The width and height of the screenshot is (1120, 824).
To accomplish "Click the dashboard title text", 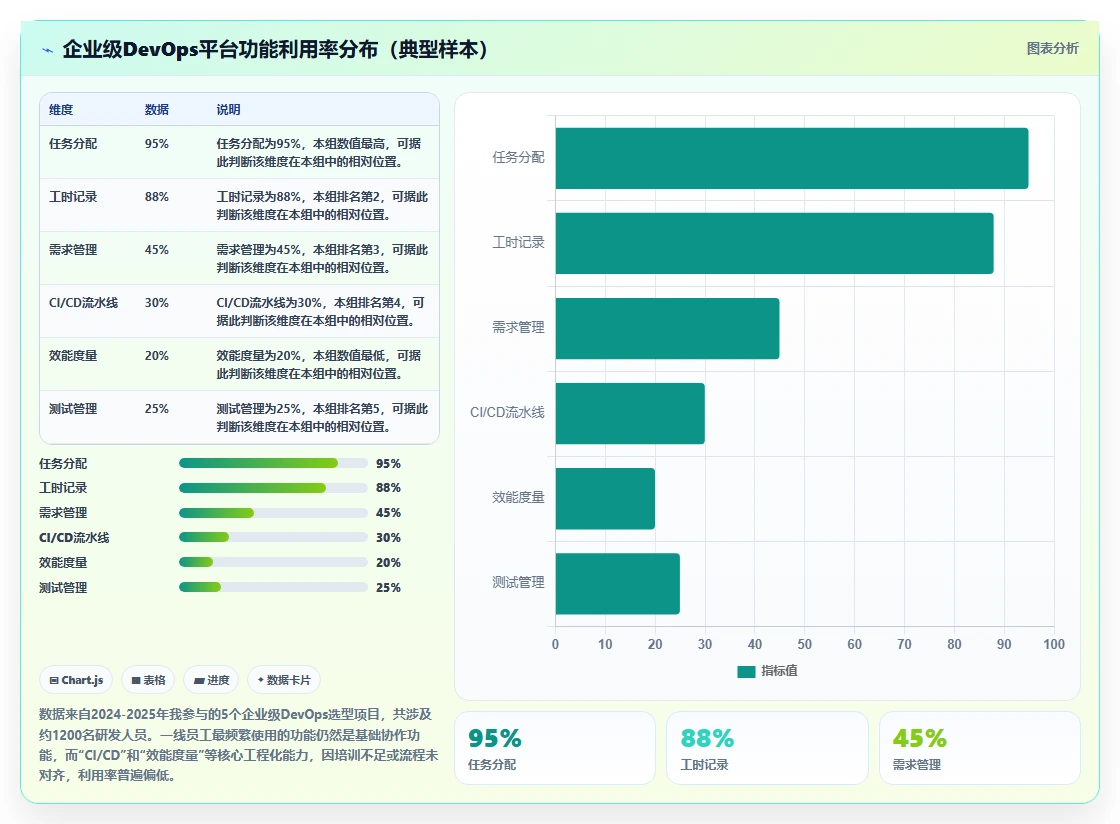I will [275, 49].
